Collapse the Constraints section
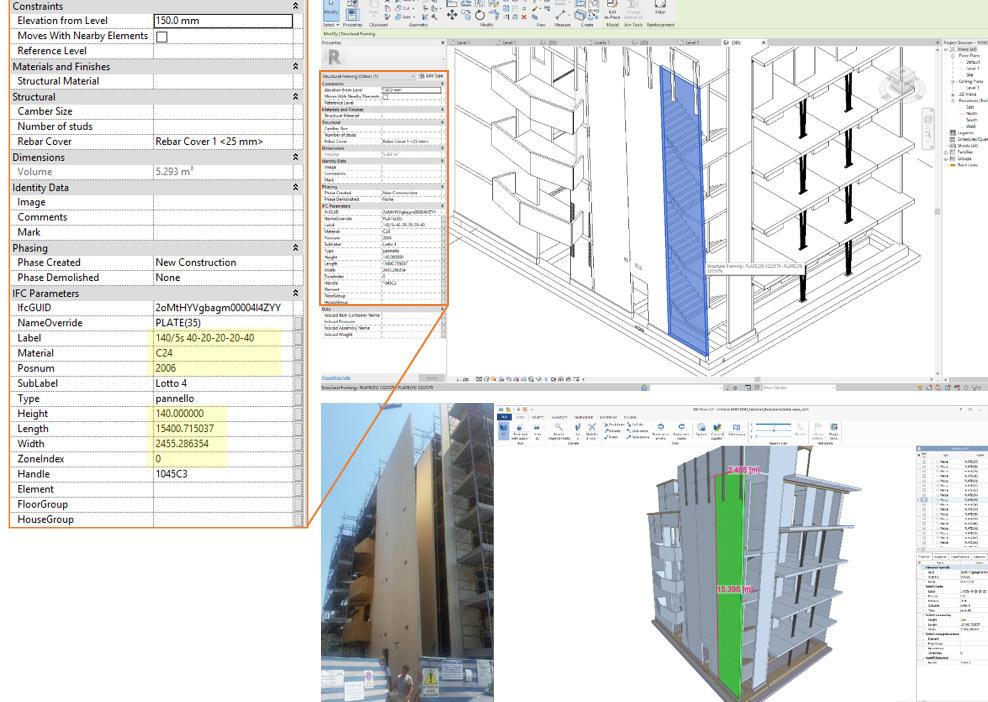The width and height of the screenshot is (988, 702). click(x=296, y=6)
